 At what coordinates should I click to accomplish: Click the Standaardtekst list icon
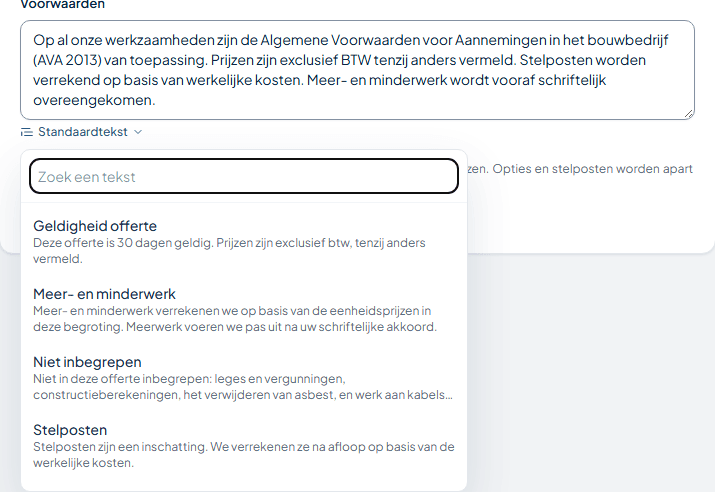point(27,132)
